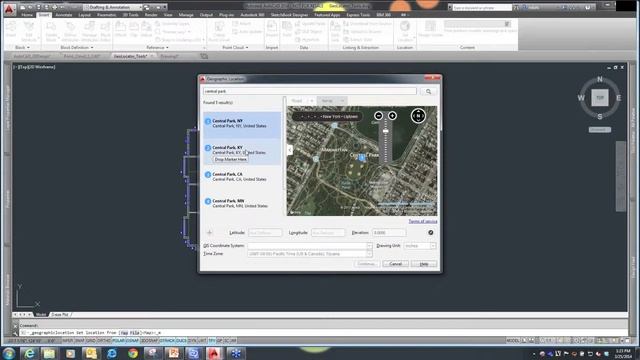The height and width of the screenshot is (360, 640).
Task: Collapse the search results panel arrow
Action: click(290, 150)
